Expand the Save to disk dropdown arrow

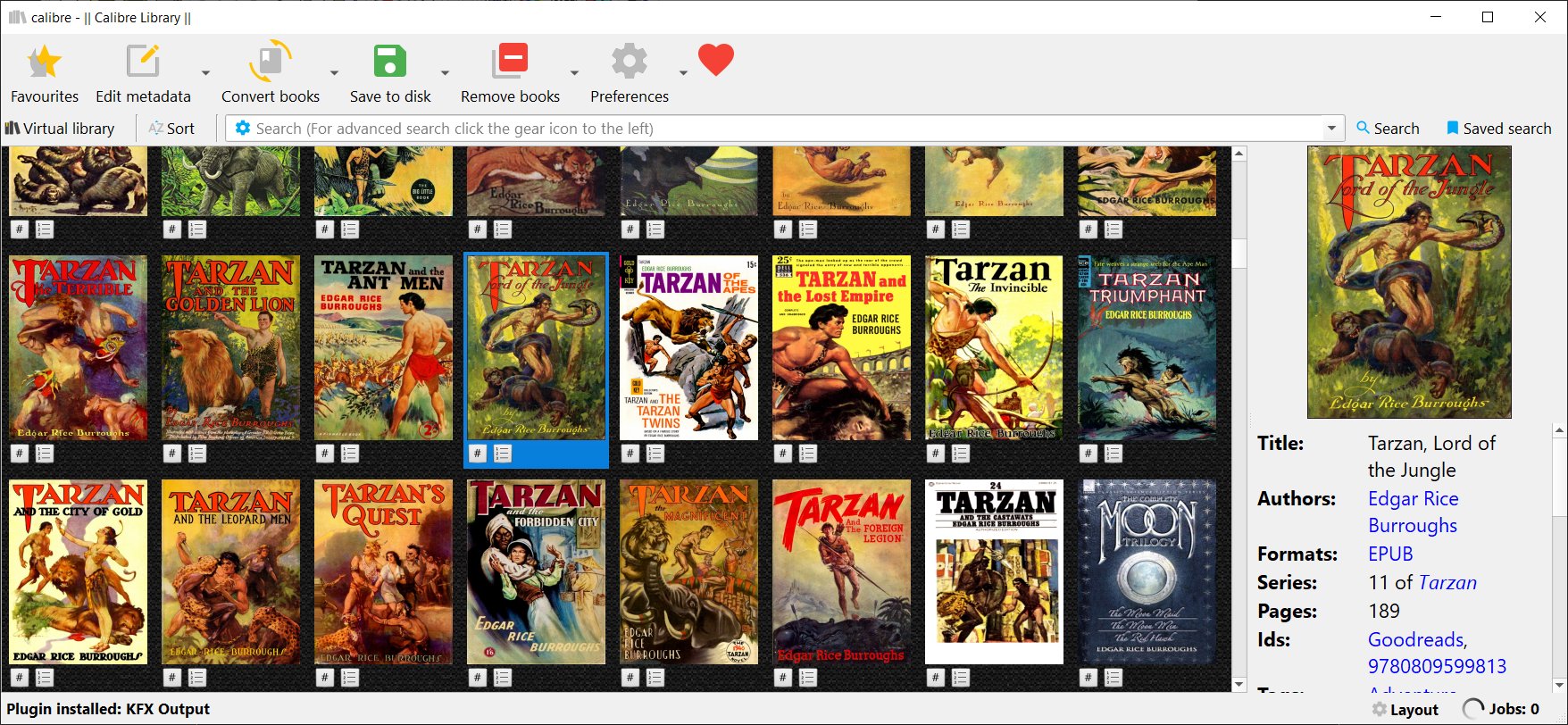445,73
